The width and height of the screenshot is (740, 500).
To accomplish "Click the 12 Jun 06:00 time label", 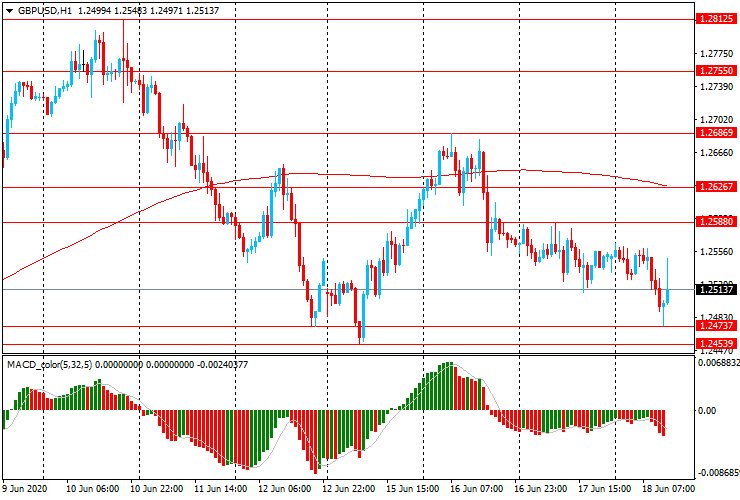I will 285,489.
